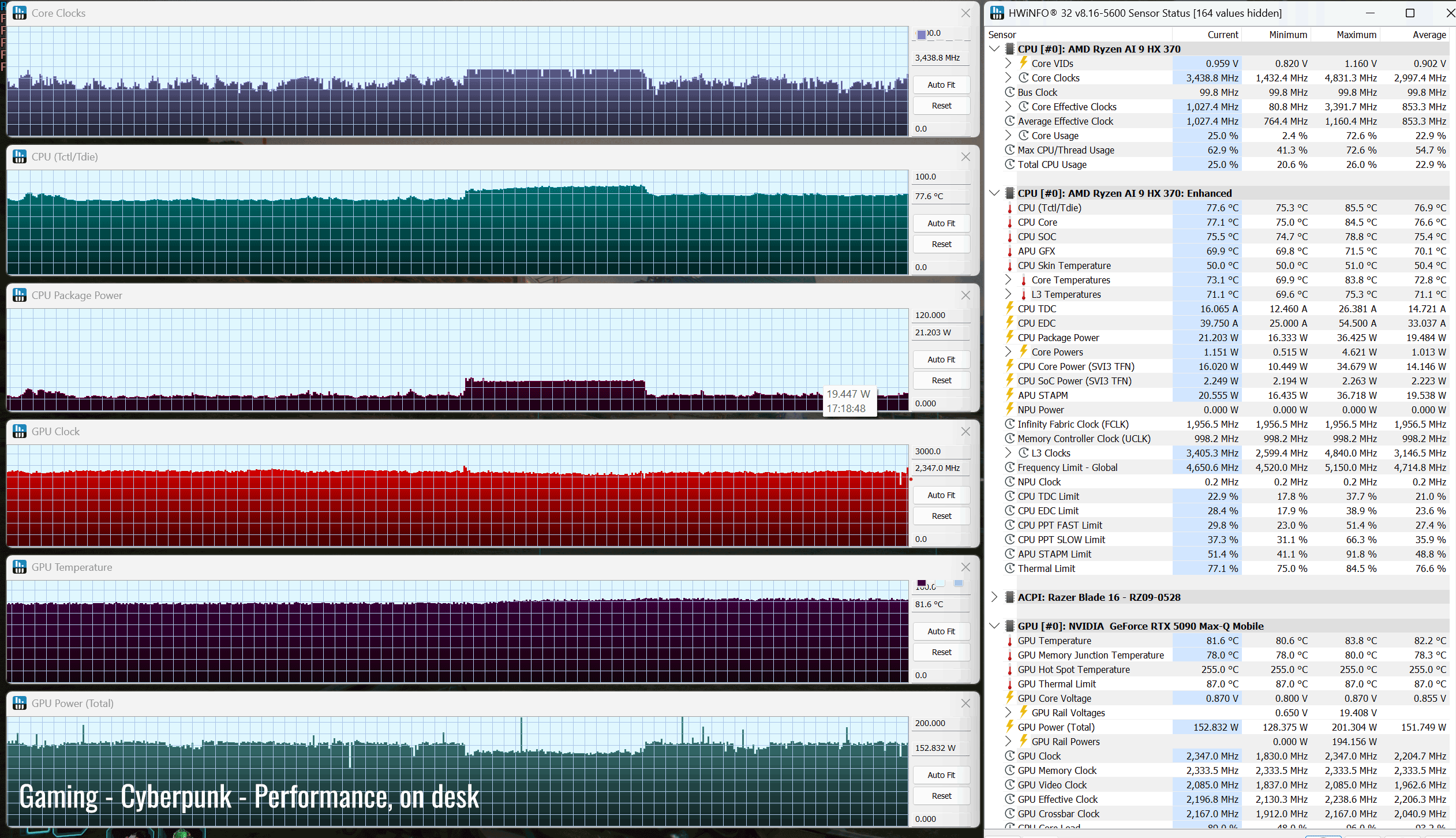Click the HWiNFO Sensor Status window icon
1456x838 pixels.
(997, 13)
